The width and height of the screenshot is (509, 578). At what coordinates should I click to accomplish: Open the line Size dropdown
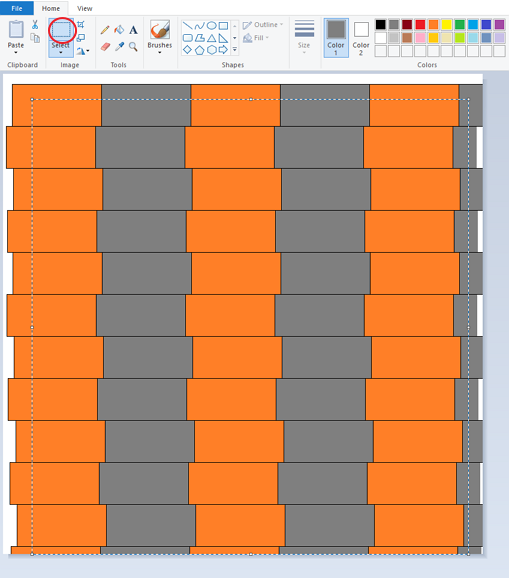[304, 37]
